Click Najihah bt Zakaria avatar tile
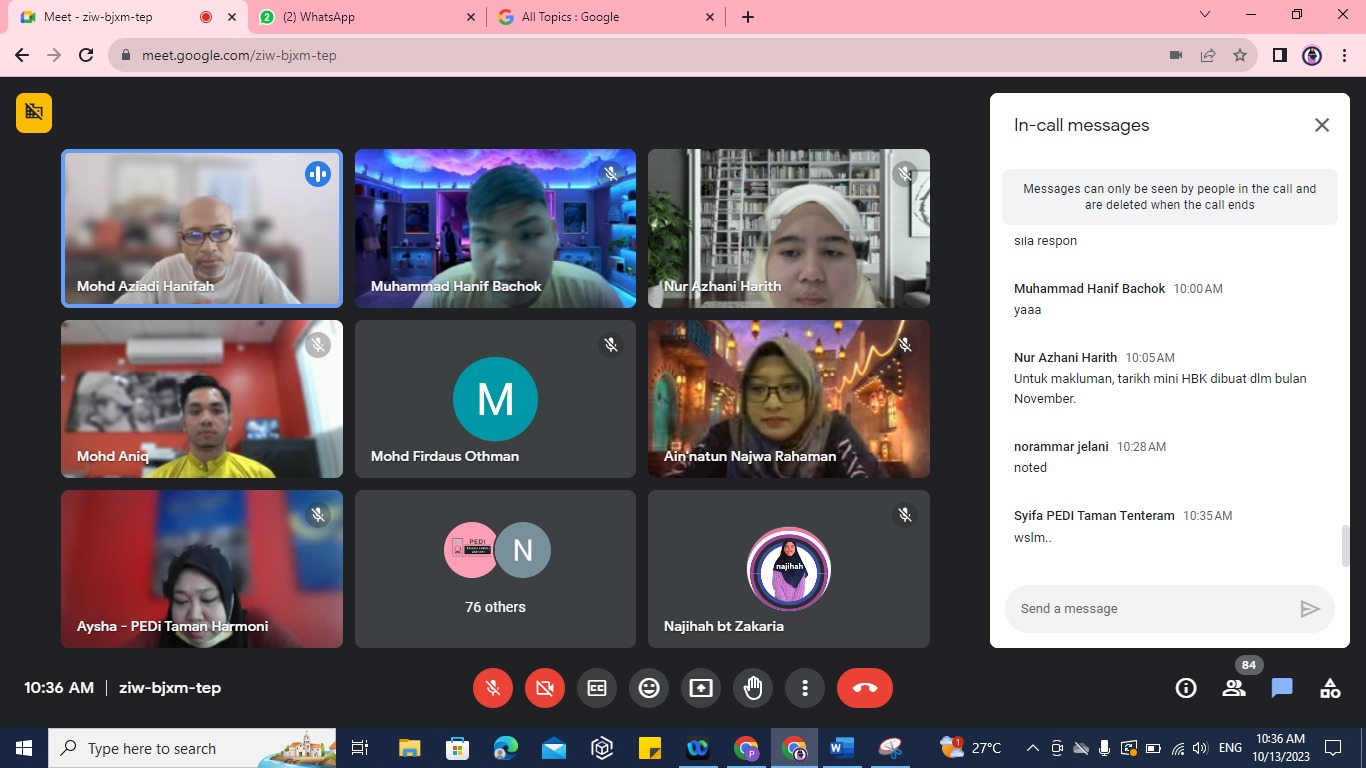Viewport: 1366px width, 768px height. point(789,569)
